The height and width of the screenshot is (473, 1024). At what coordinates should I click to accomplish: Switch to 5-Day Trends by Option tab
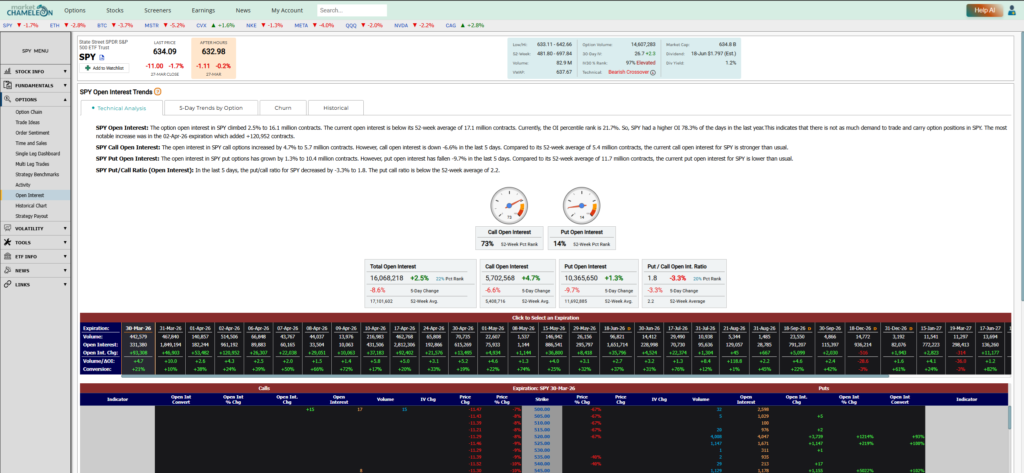[x=211, y=108]
